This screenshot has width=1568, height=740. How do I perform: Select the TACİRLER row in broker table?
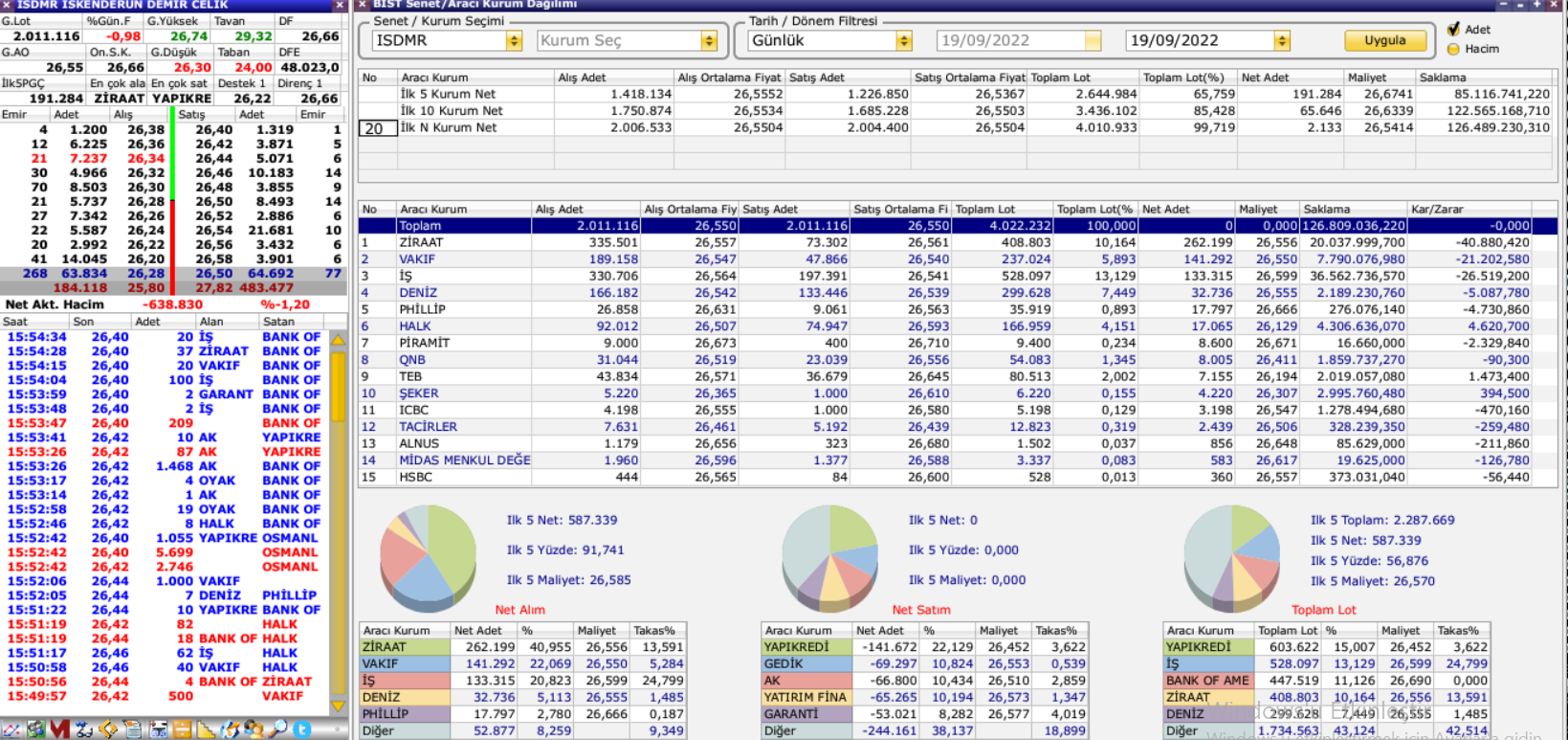pyautogui.click(x=958, y=427)
